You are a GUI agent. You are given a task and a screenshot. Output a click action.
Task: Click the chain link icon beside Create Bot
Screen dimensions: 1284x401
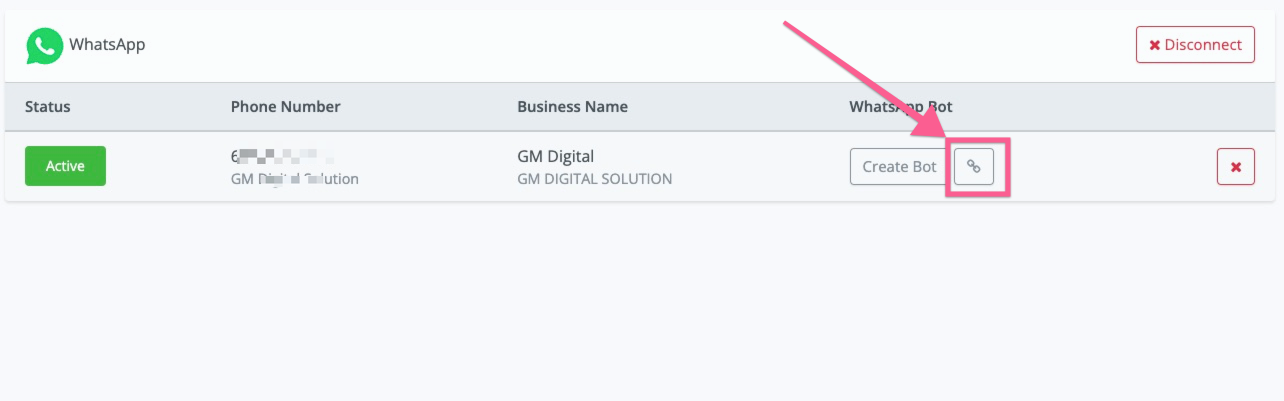(974, 166)
